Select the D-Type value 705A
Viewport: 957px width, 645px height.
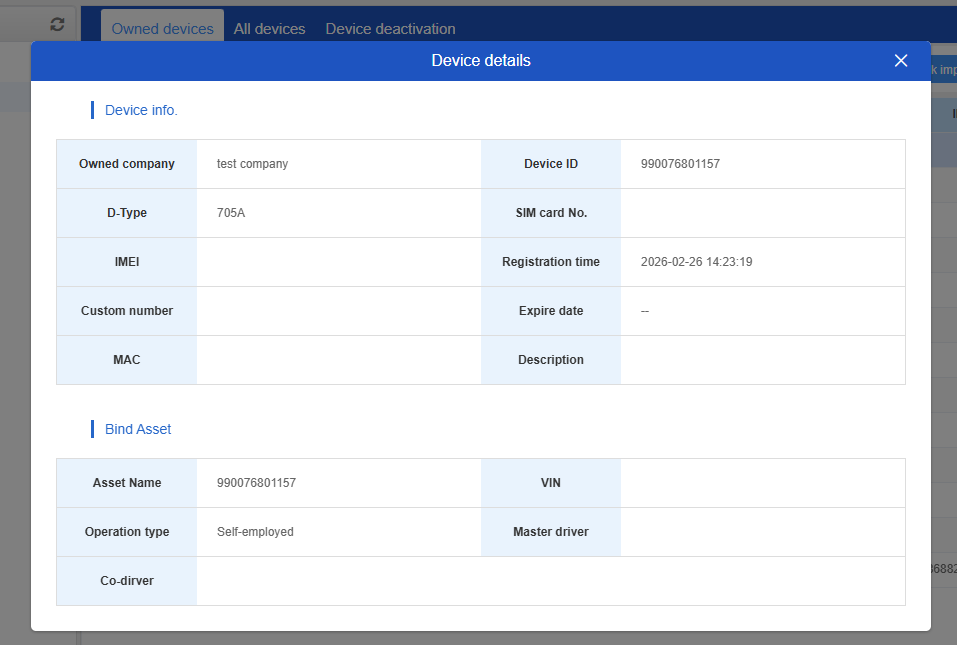[231, 213]
